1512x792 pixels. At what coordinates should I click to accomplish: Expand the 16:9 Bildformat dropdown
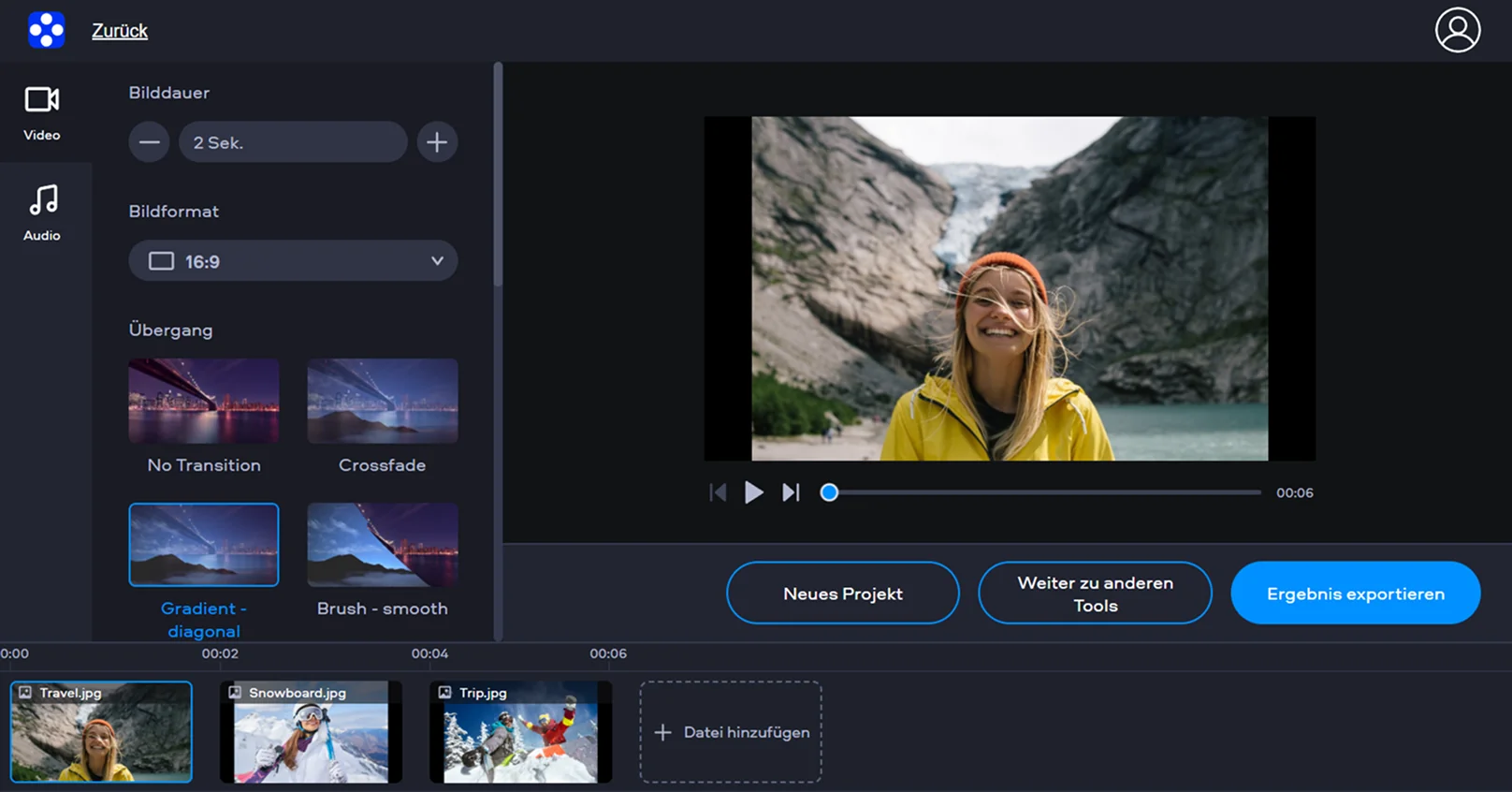coord(293,261)
